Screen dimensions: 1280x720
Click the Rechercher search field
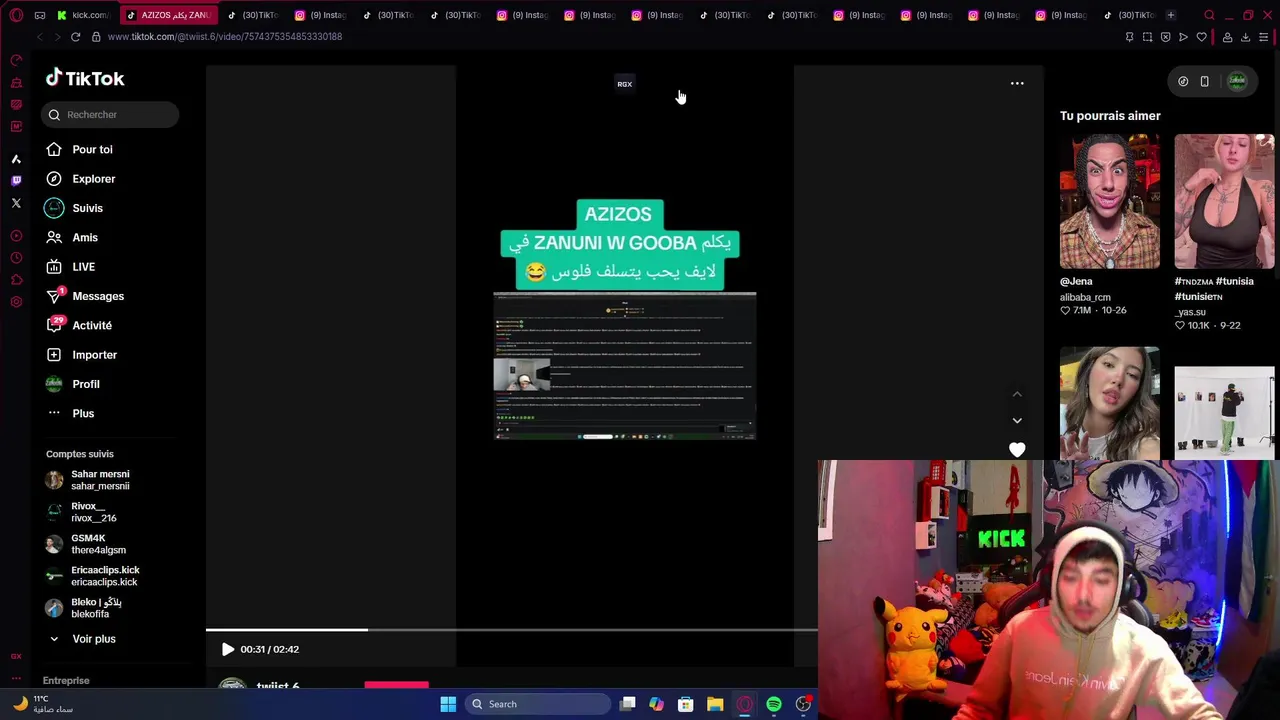(x=110, y=114)
